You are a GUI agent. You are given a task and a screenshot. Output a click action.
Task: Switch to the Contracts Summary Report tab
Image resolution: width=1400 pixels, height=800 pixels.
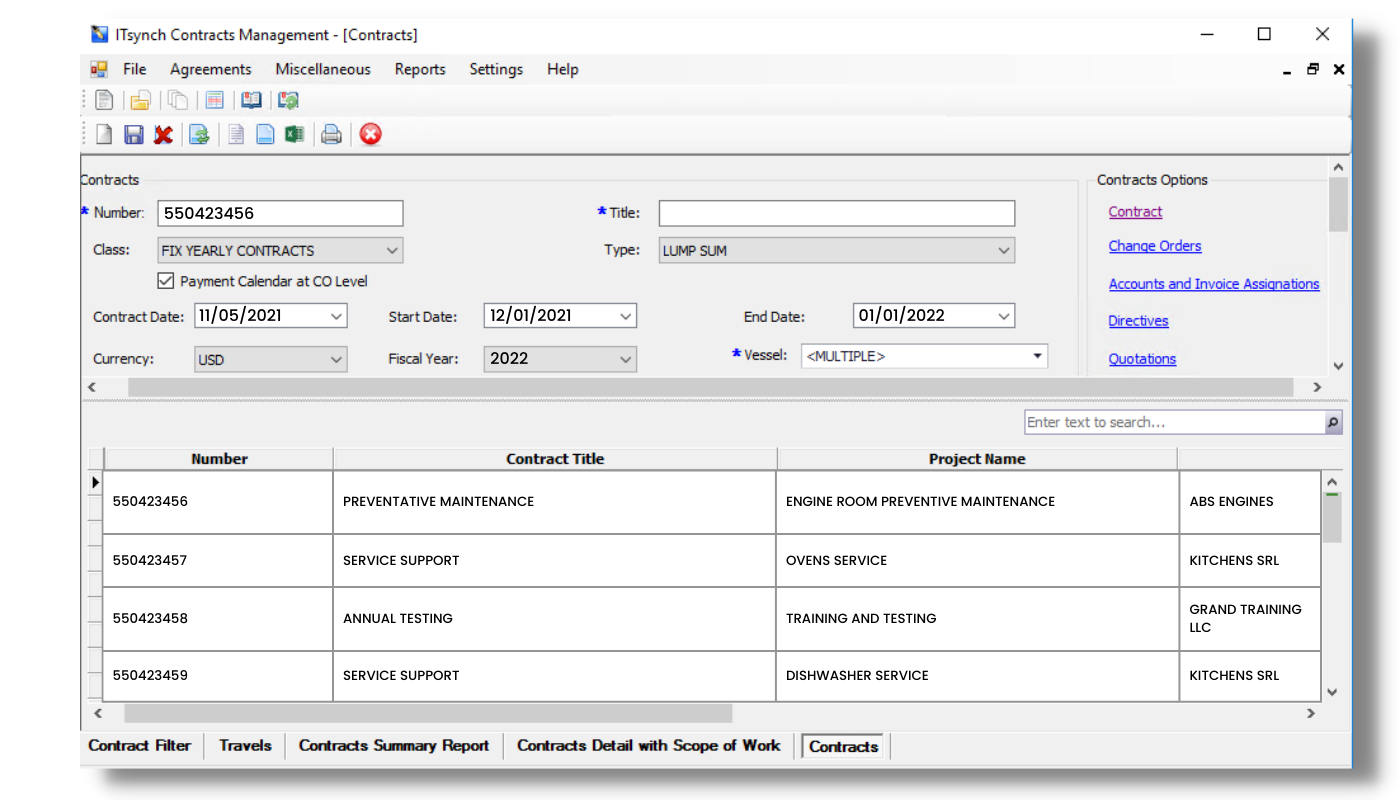coord(393,745)
